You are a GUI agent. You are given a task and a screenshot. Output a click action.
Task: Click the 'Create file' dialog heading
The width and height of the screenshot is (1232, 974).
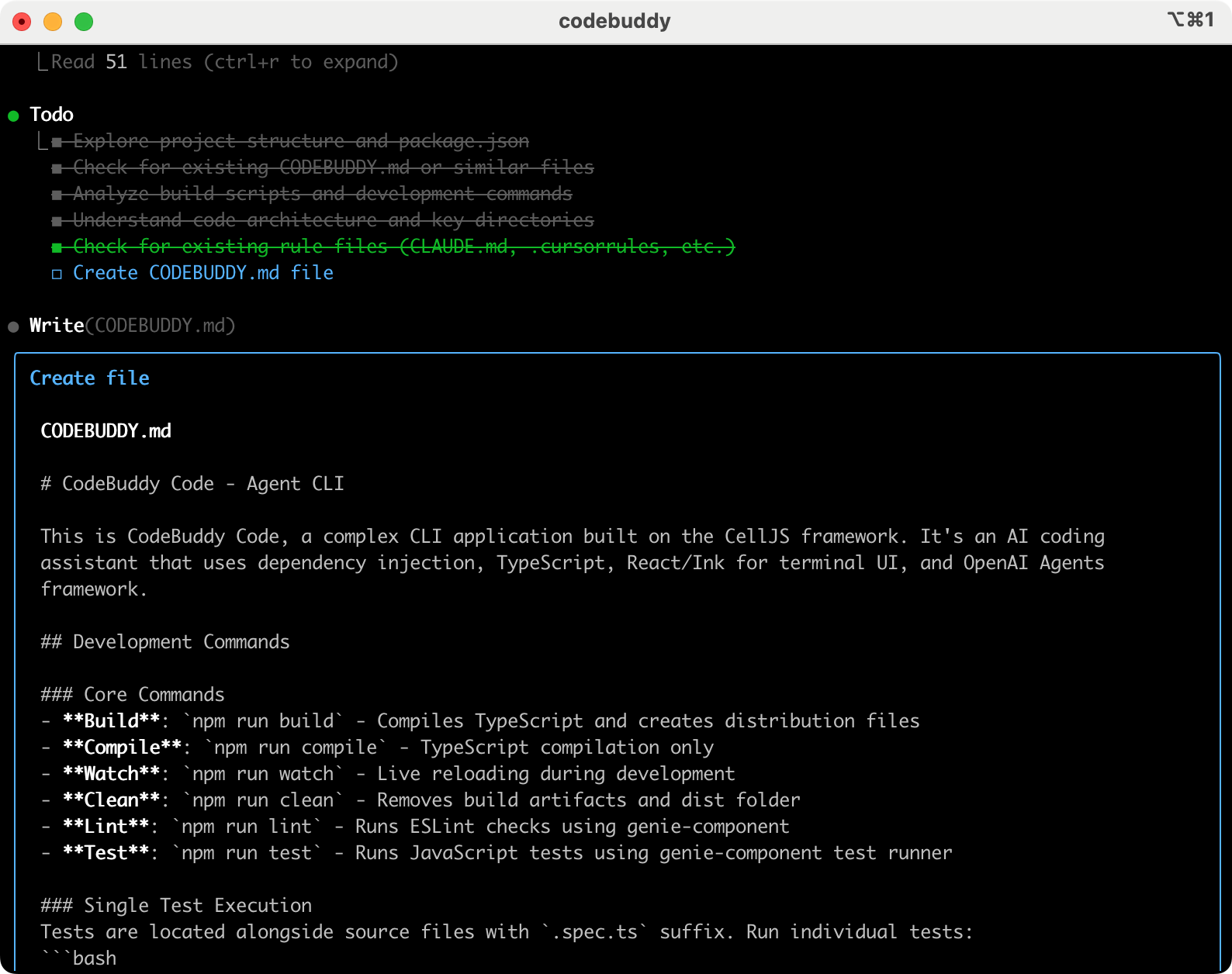(89, 378)
